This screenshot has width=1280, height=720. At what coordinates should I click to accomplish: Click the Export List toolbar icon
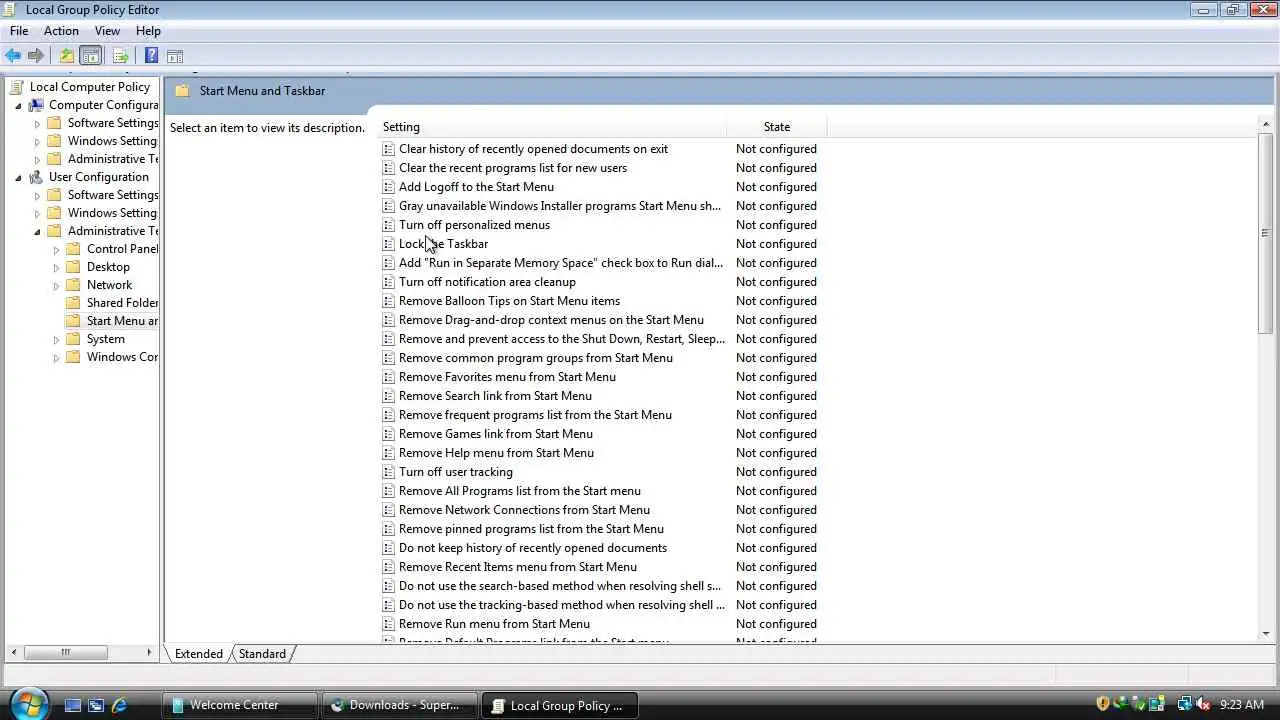[x=121, y=56]
